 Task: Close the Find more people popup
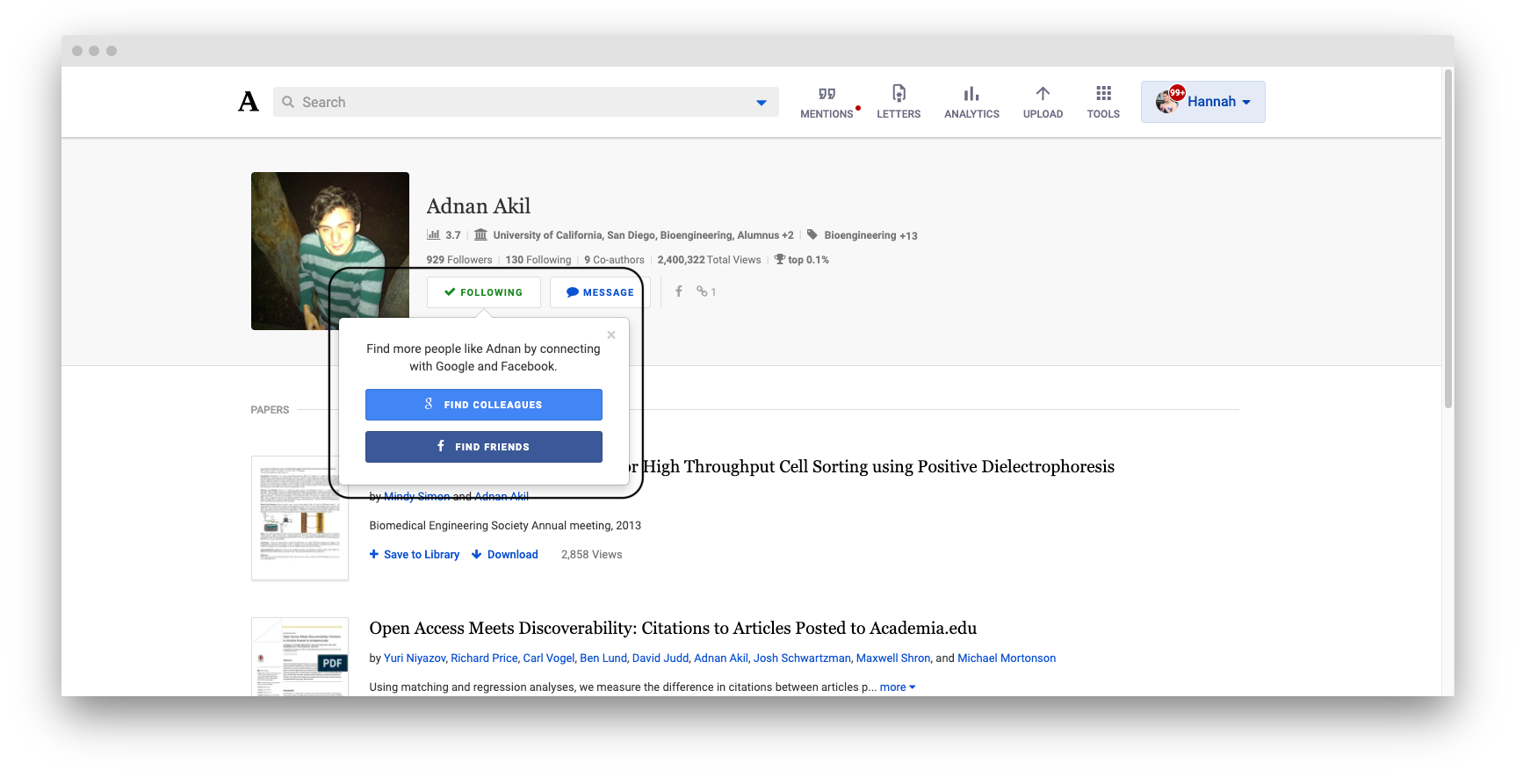(x=611, y=334)
